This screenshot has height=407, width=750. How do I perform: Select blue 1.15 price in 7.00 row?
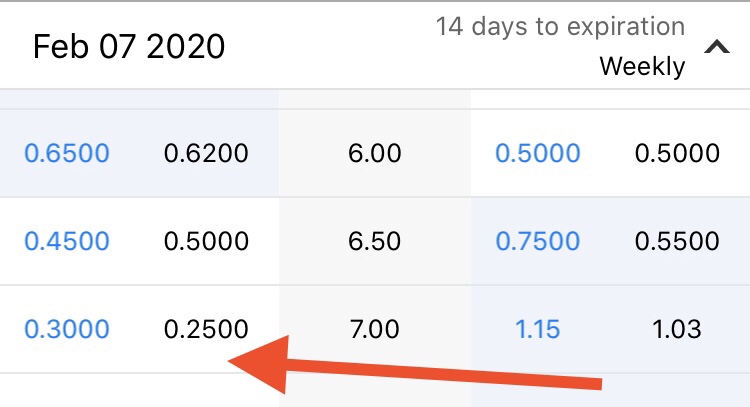click(537, 329)
